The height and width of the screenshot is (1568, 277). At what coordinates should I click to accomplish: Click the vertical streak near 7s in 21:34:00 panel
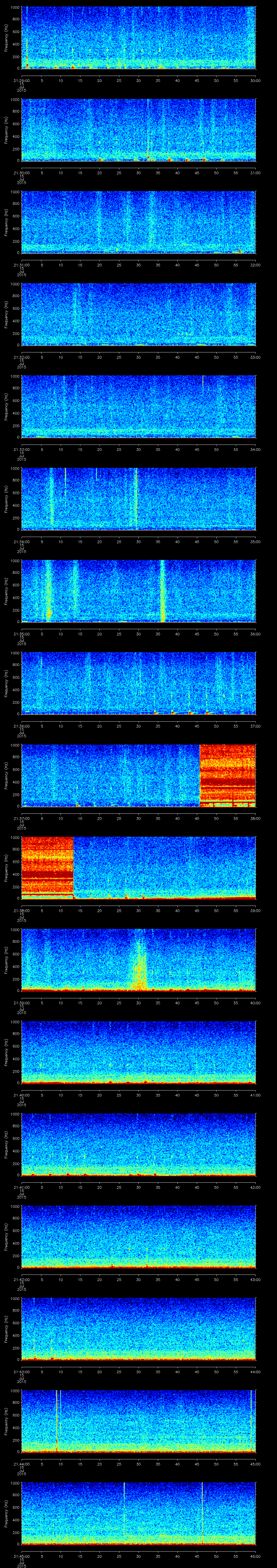tap(51, 498)
